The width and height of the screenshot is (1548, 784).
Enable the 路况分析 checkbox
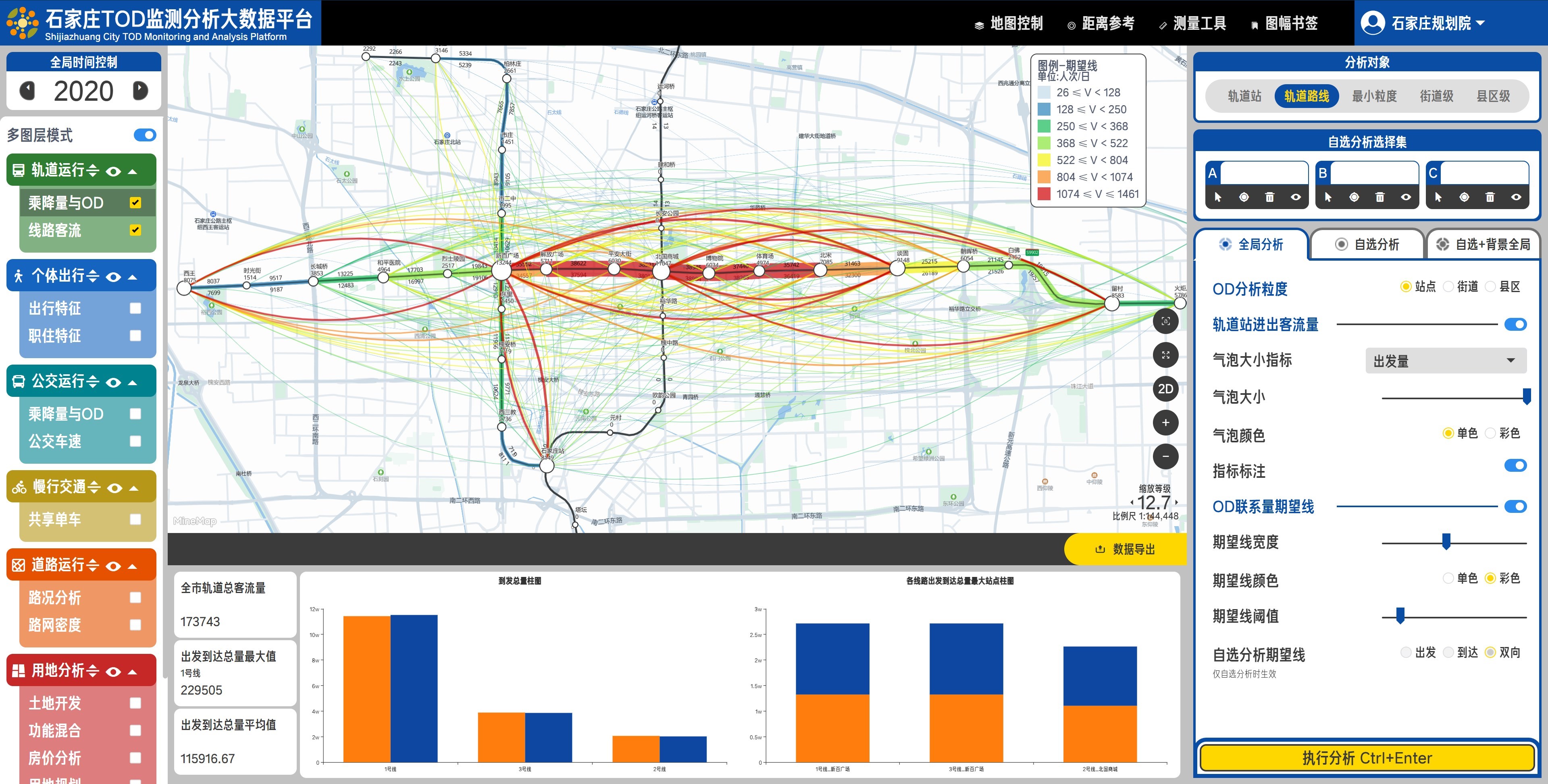[x=136, y=597]
